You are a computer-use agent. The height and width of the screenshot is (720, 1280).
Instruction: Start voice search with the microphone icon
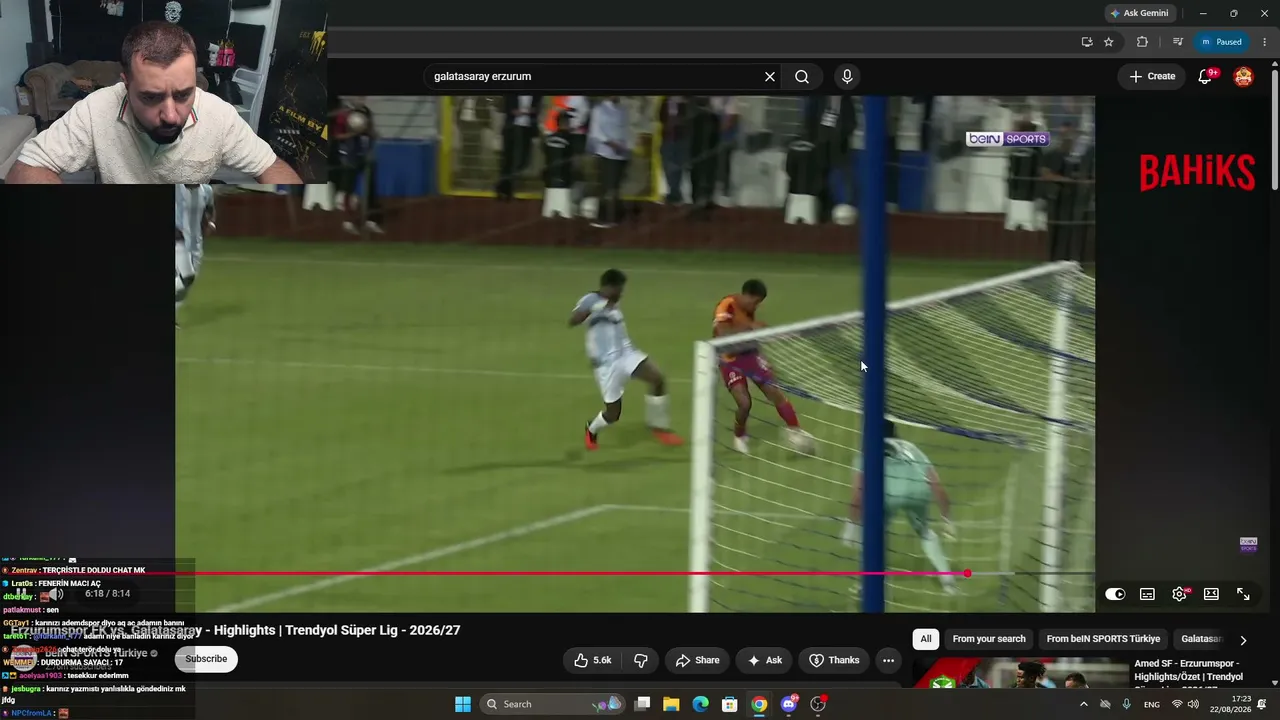(847, 77)
